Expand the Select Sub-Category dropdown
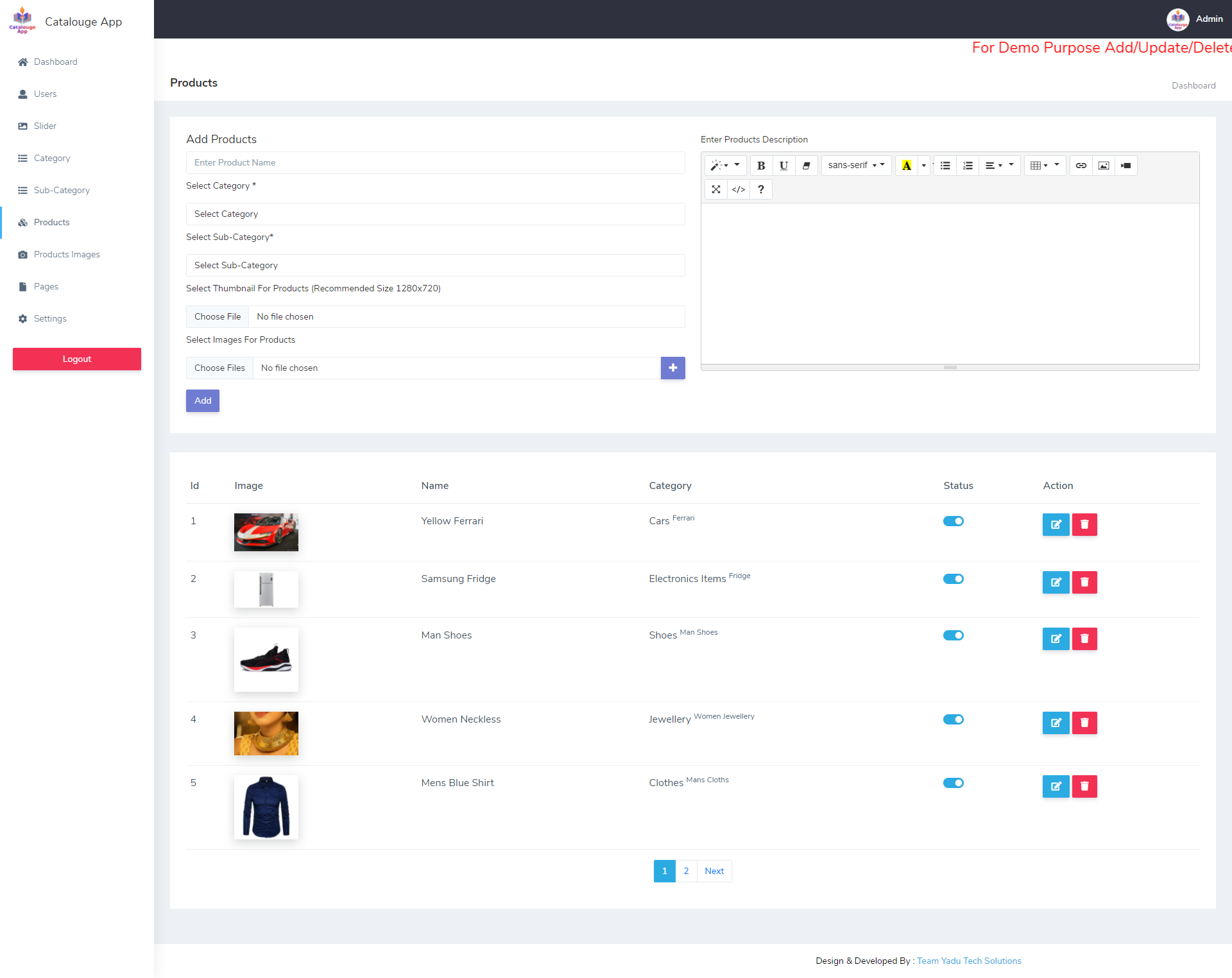Screen dimensions: 1232x978 (x=435, y=265)
